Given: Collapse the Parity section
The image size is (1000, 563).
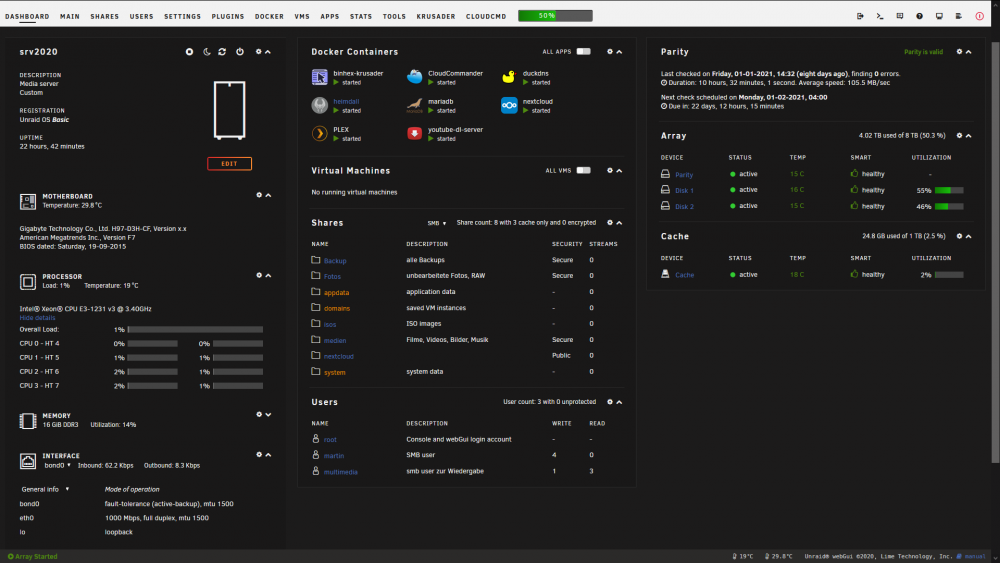Looking at the screenshot, I should (x=969, y=52).
